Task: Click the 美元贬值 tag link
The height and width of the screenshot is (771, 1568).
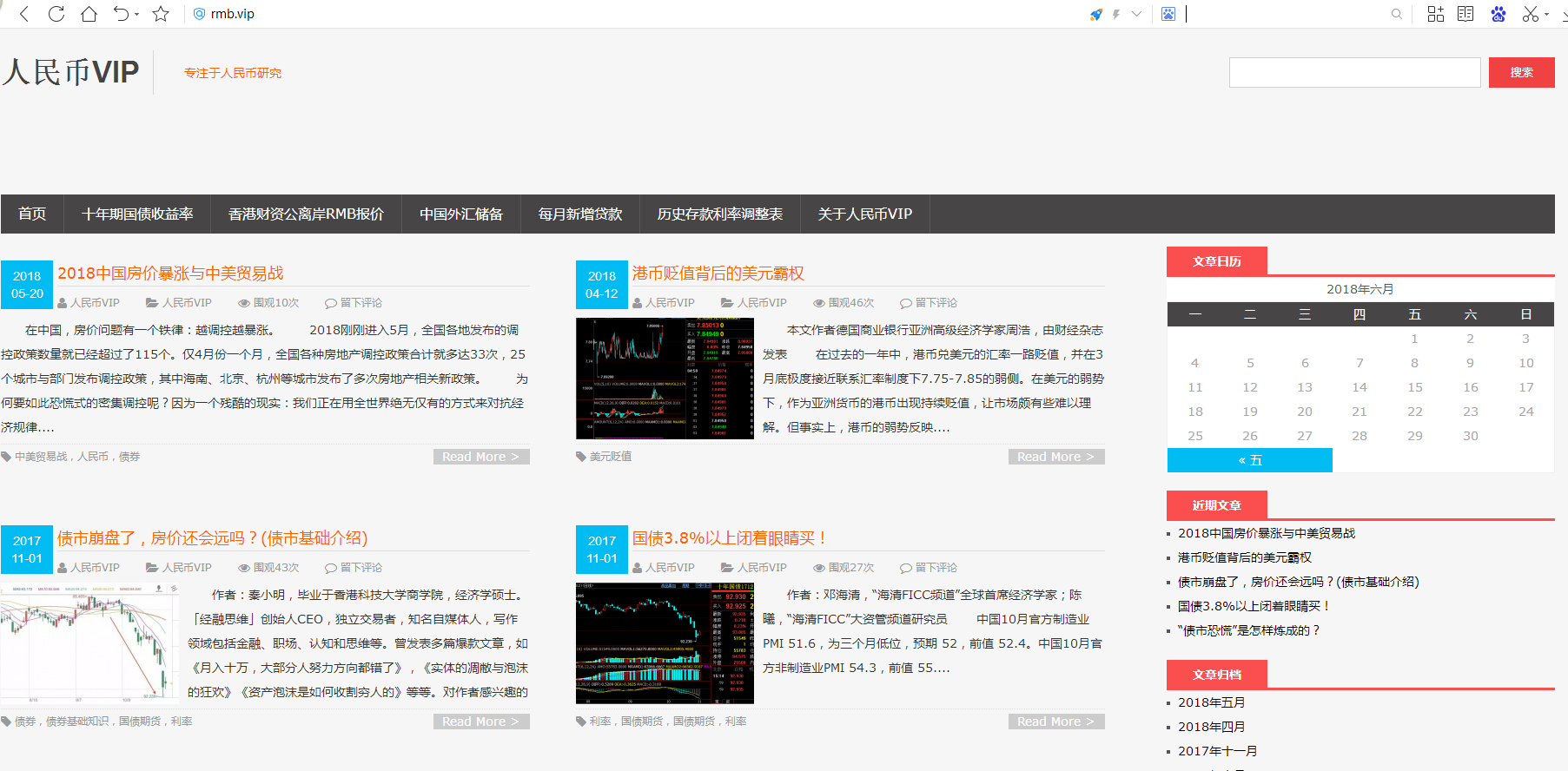Action: click(x=611, y=457)
